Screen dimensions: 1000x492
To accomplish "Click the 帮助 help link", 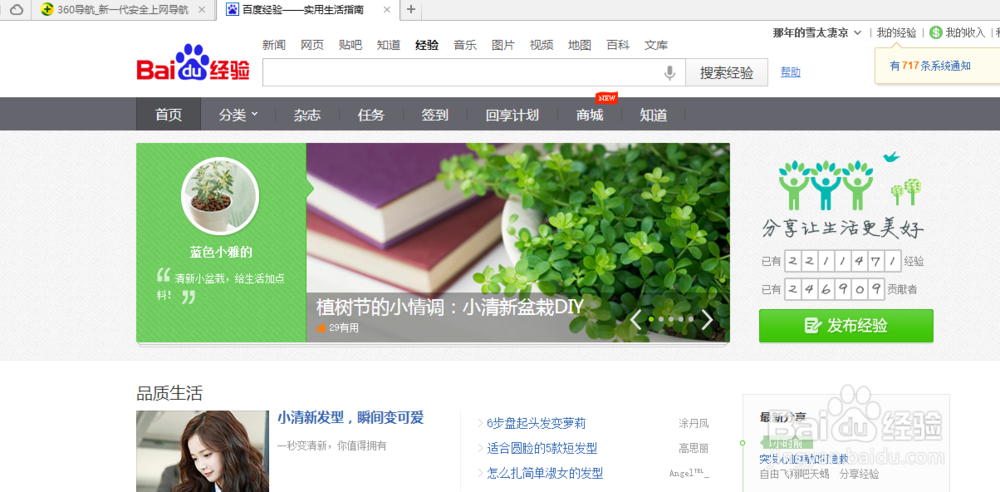I will [x=791, y=72].
